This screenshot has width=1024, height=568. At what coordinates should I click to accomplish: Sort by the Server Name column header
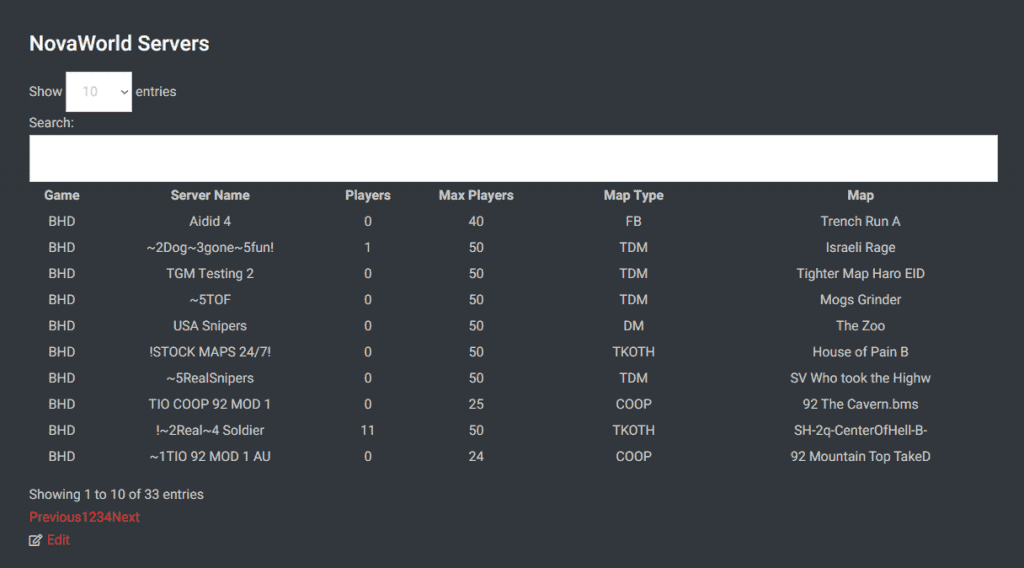210,195
